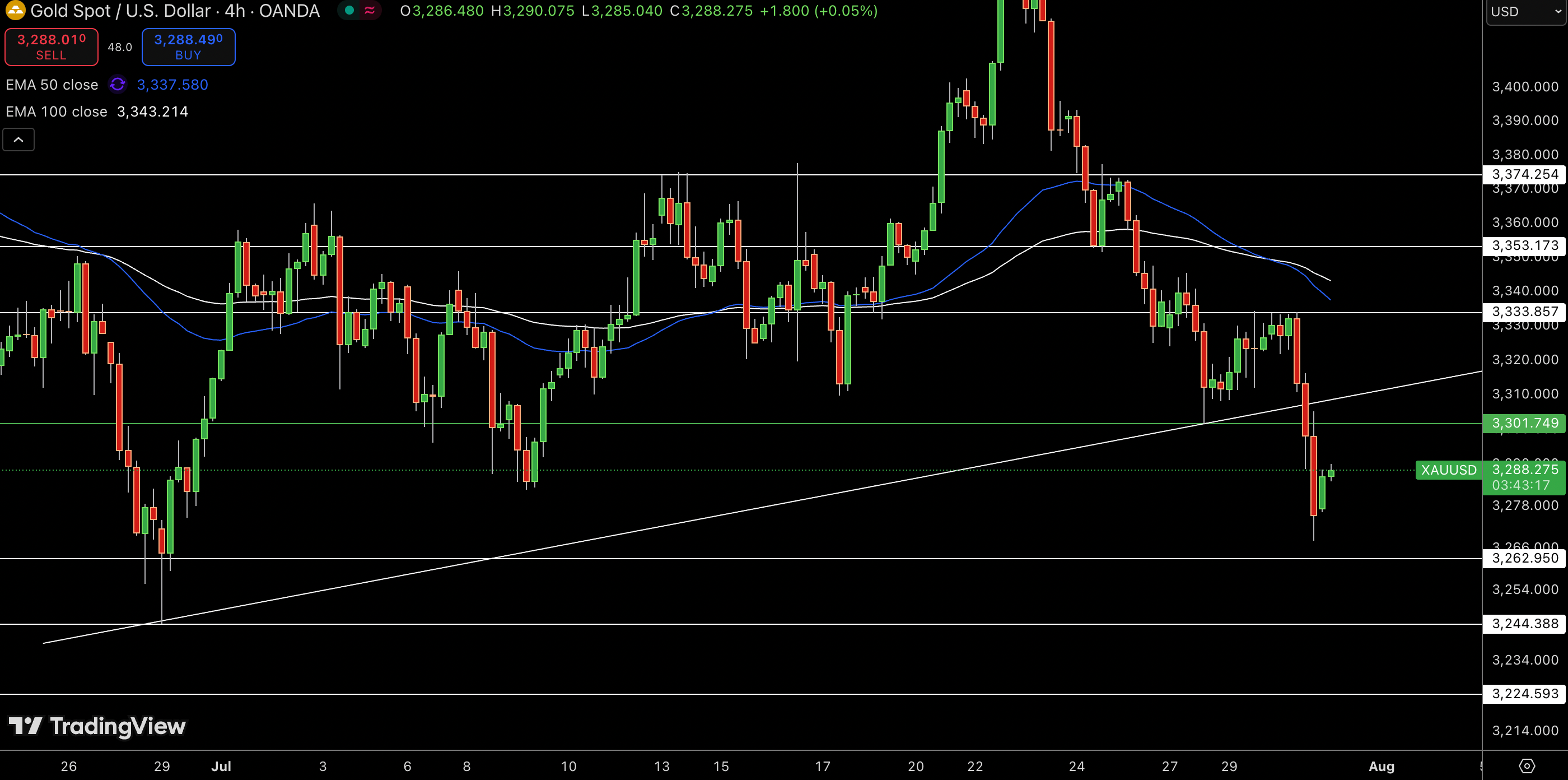Click the purple EMA 50 refresh icon
The height and width of the screenshot is (780, 1568).
pos(118,84)
